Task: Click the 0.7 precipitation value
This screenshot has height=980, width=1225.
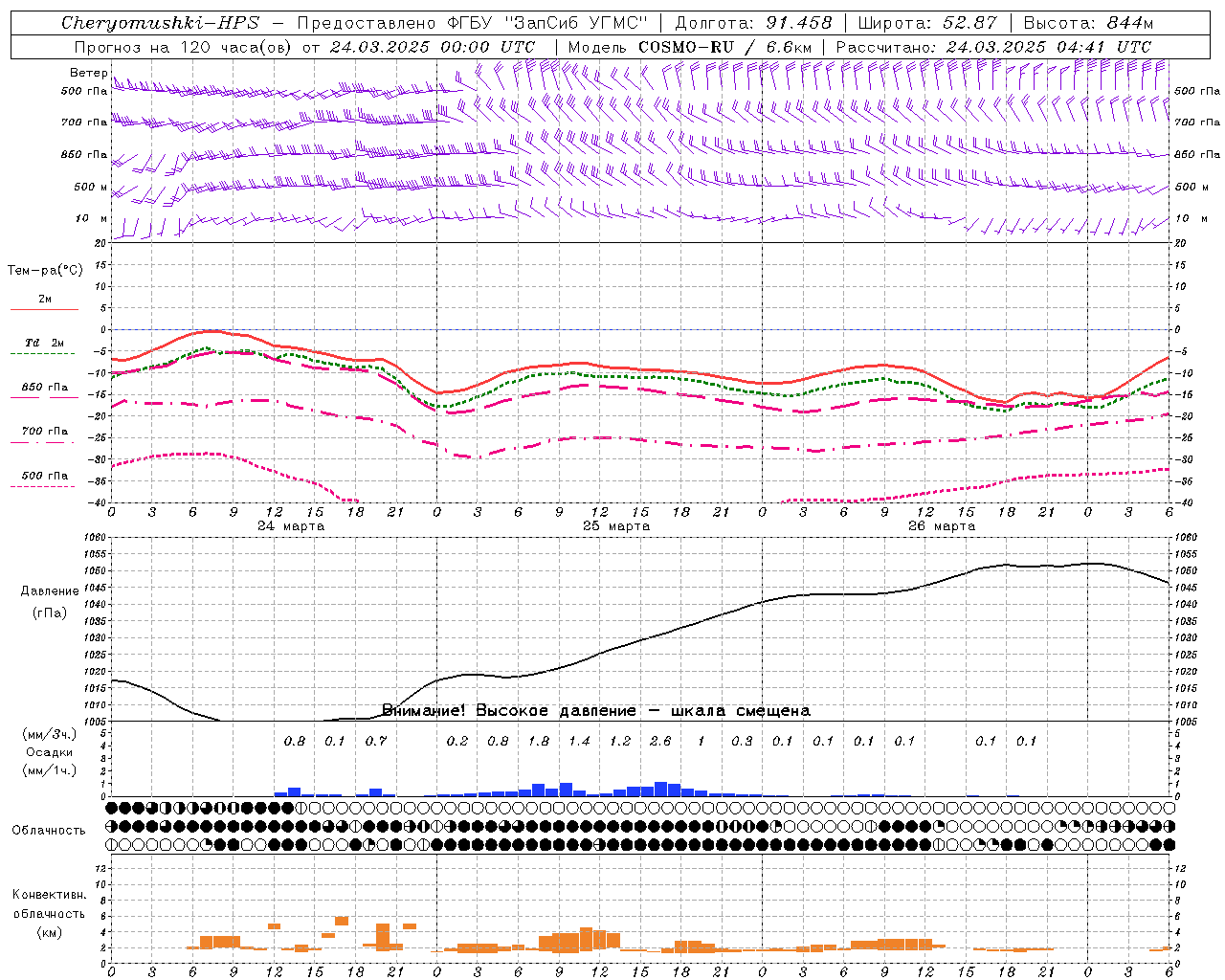Action: 376,741
